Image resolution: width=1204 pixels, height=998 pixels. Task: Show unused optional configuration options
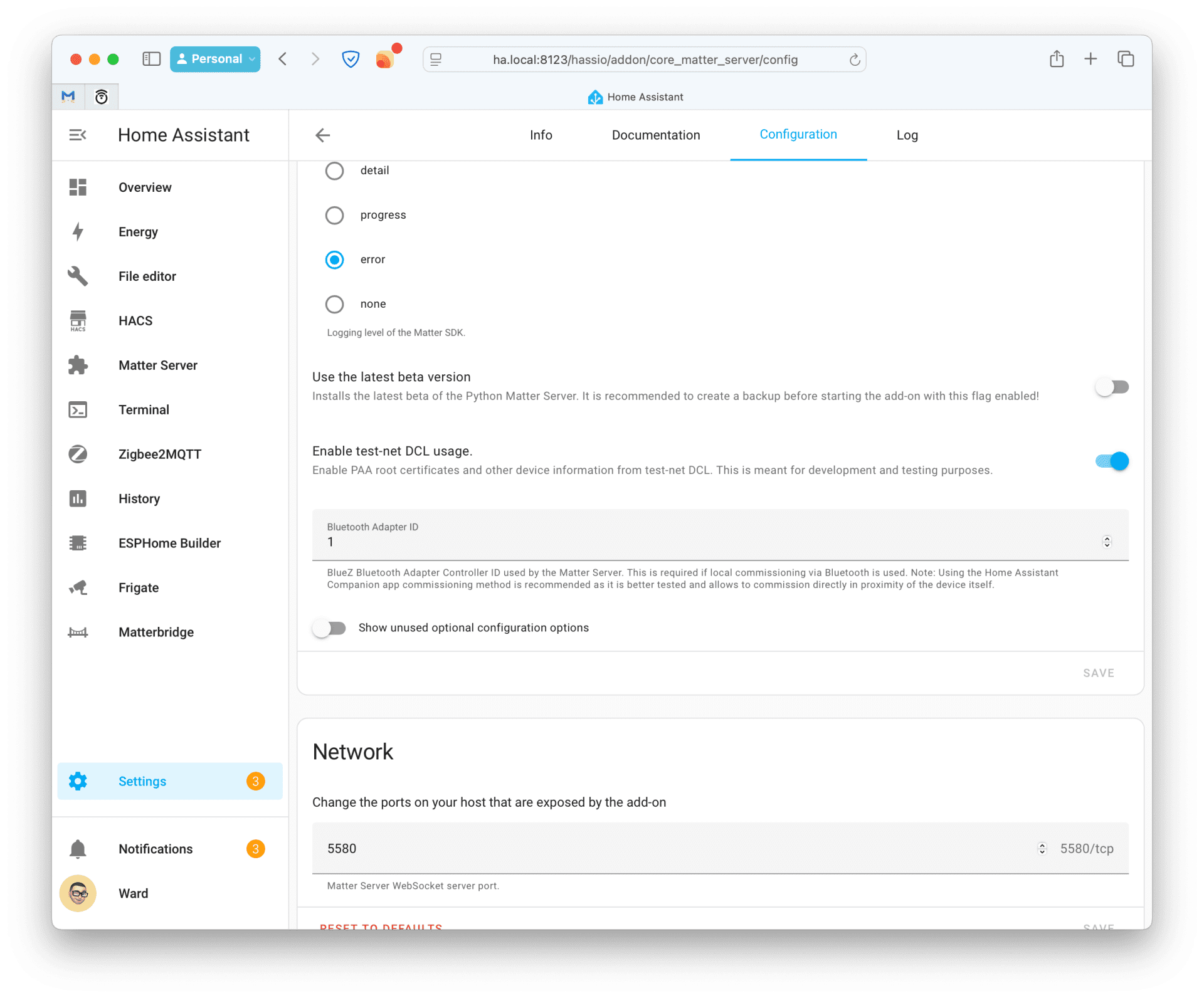point(329,628)
